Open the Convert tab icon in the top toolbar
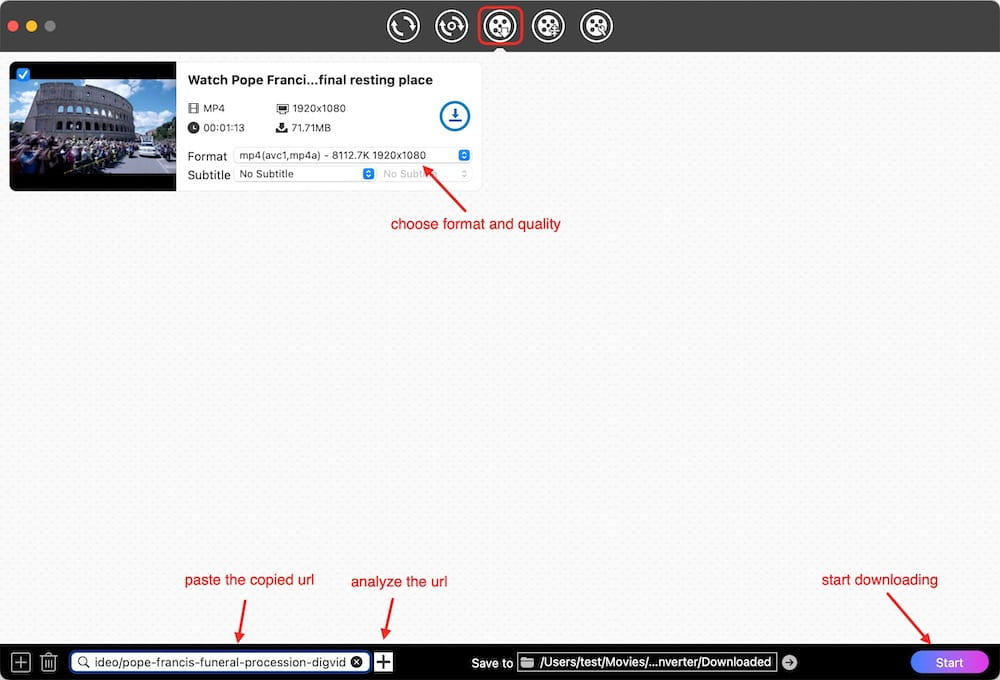Screen dimensions: 1000x680 (403, 26)
